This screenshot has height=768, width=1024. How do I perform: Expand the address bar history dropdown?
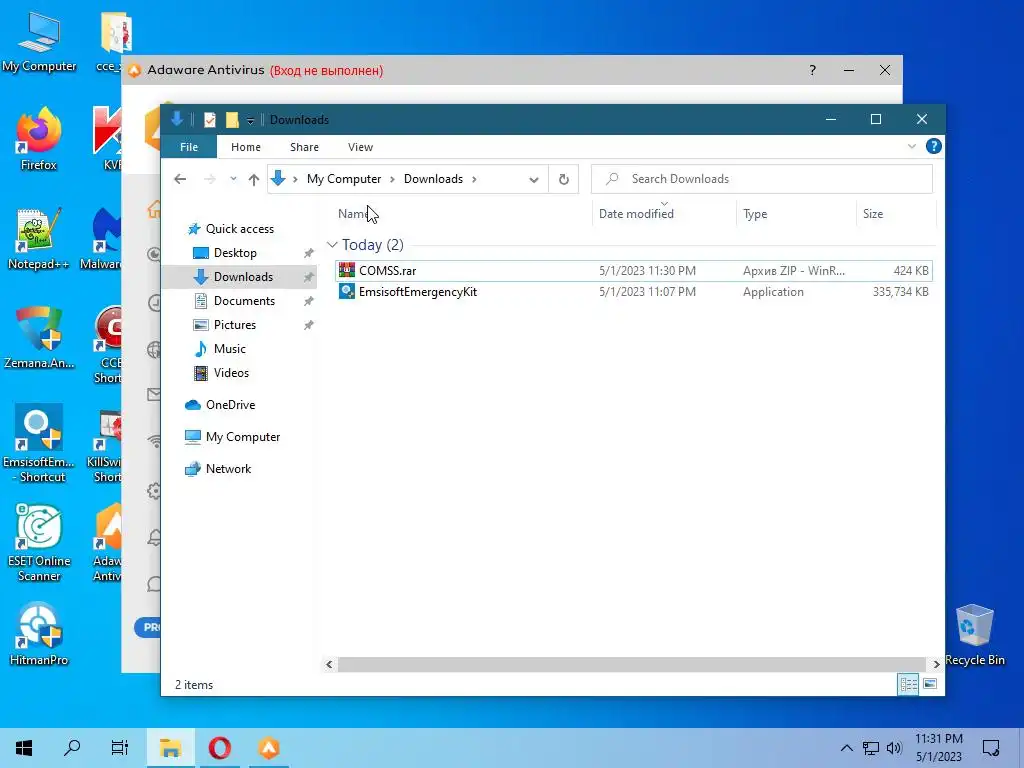534,180
